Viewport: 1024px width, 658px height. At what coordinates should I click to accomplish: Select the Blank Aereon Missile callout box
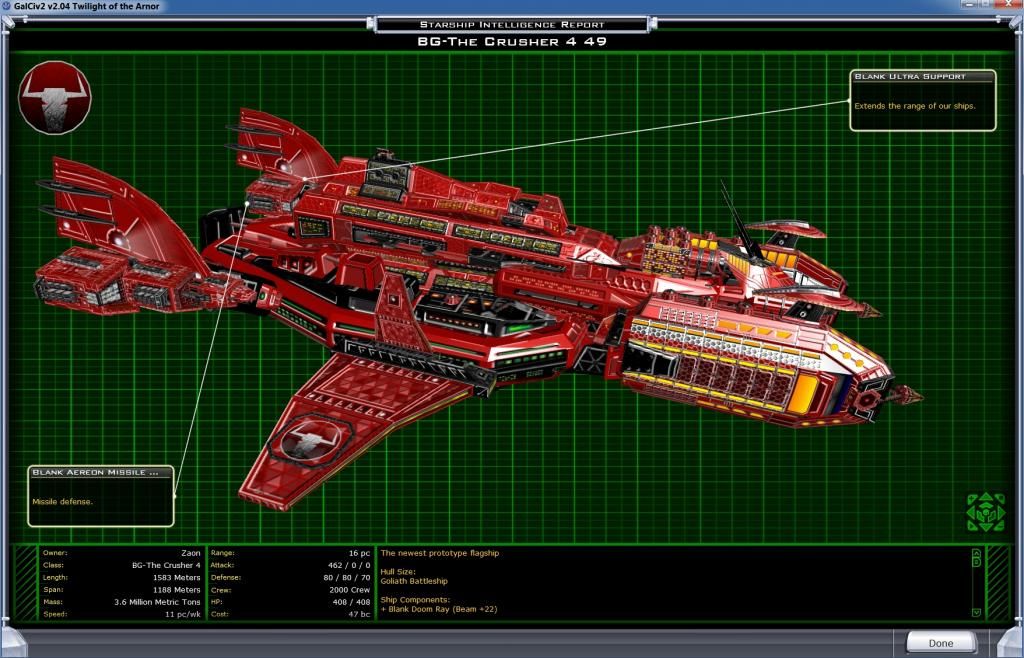(x=101, y=496)
